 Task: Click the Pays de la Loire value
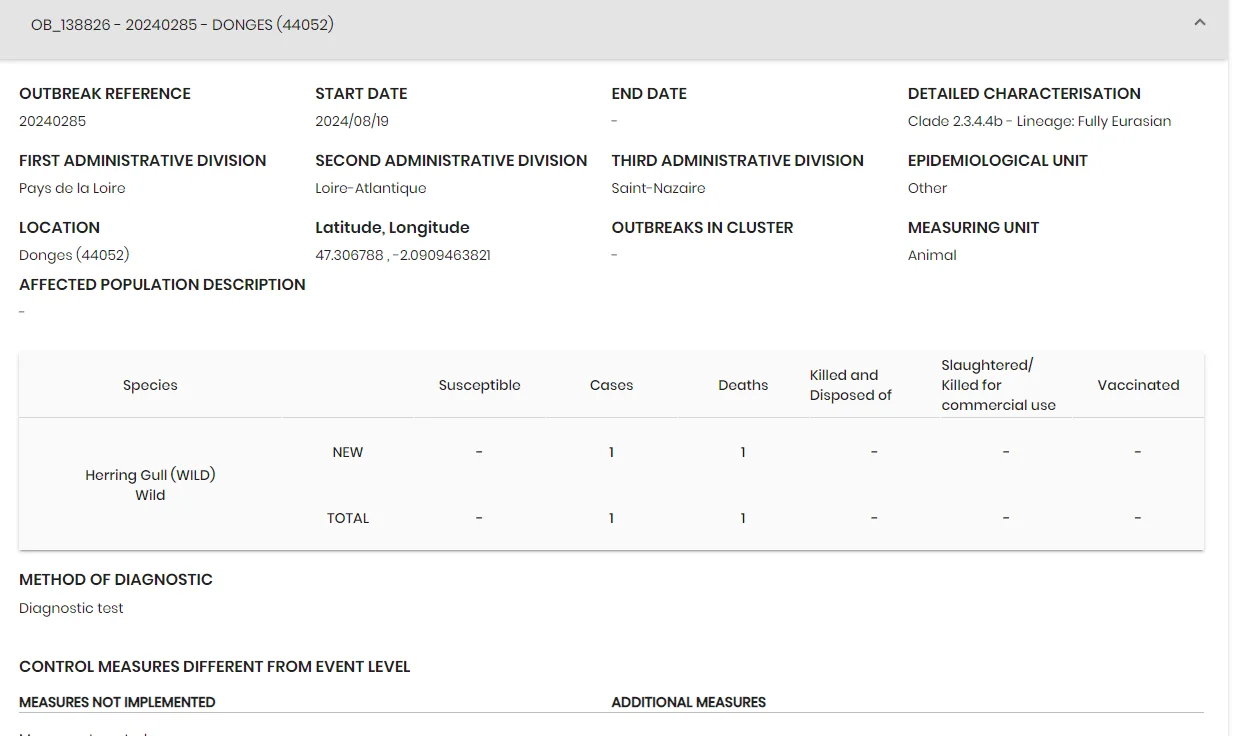point(72,188)
